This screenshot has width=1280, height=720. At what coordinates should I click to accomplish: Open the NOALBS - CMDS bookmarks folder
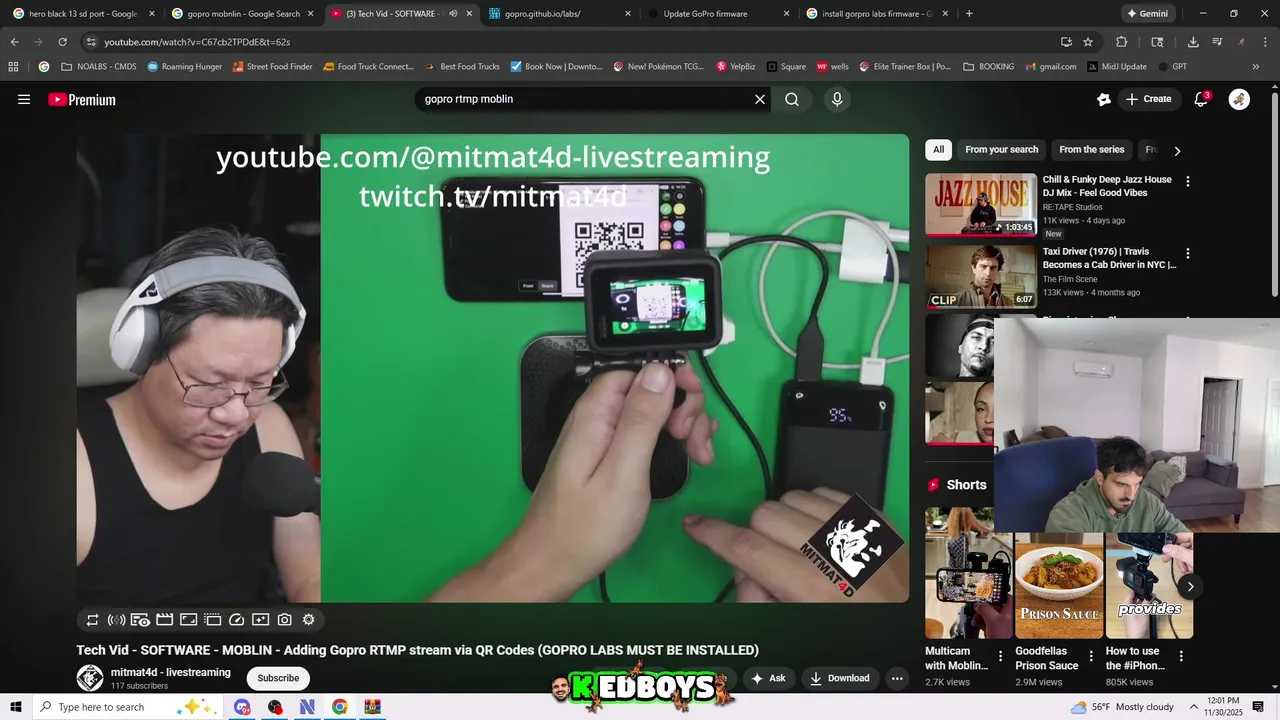pos(99,67)
